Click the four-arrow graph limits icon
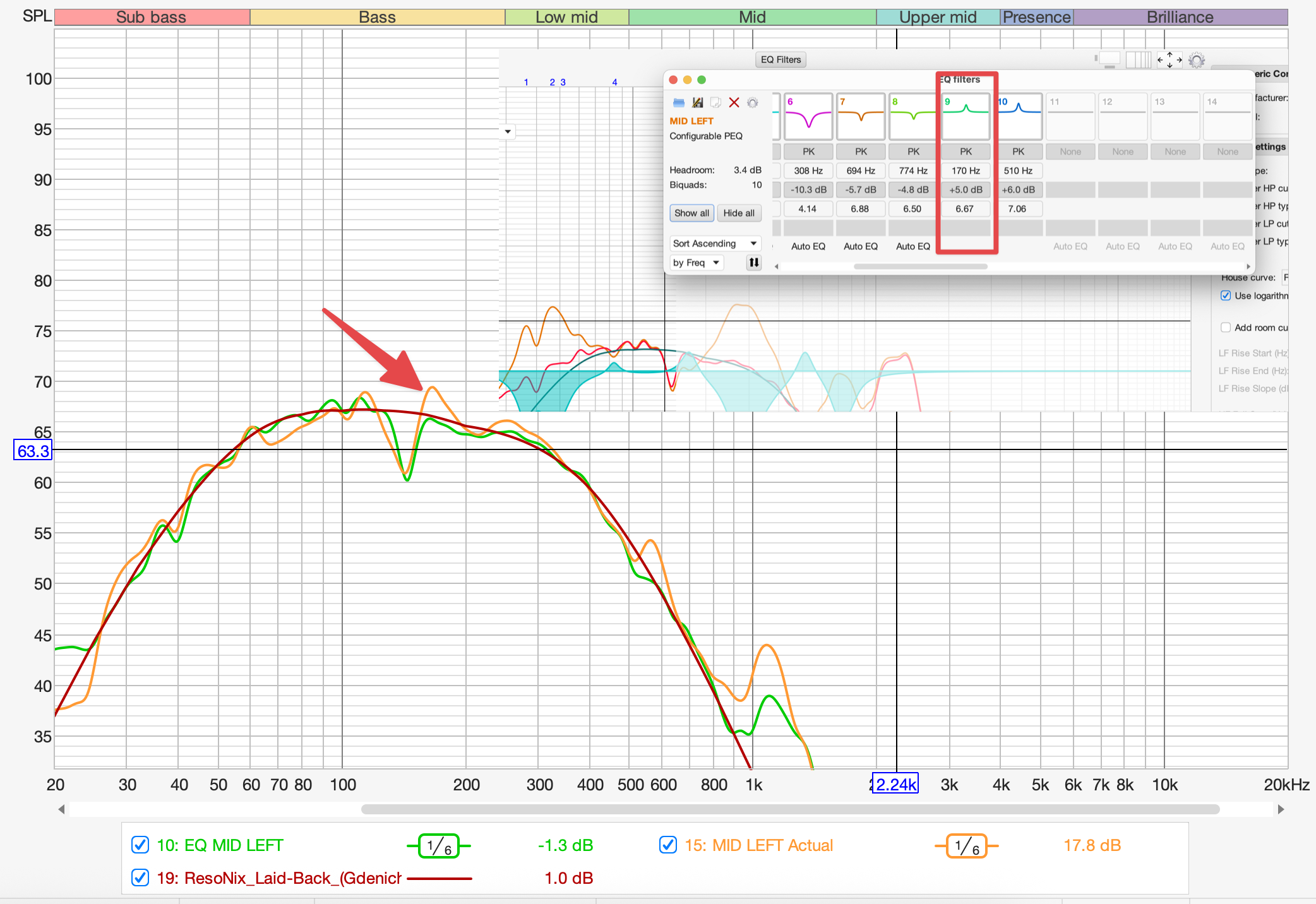 pyautogui.click(x=1169, y=60)
